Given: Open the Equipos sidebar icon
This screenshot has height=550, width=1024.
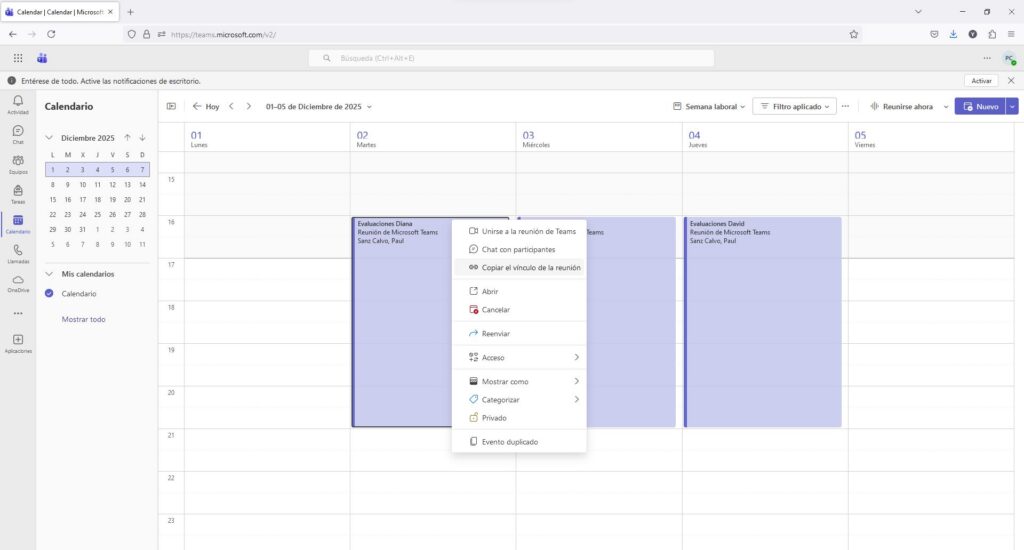Looking at the screenshot, I should (18, 161).
